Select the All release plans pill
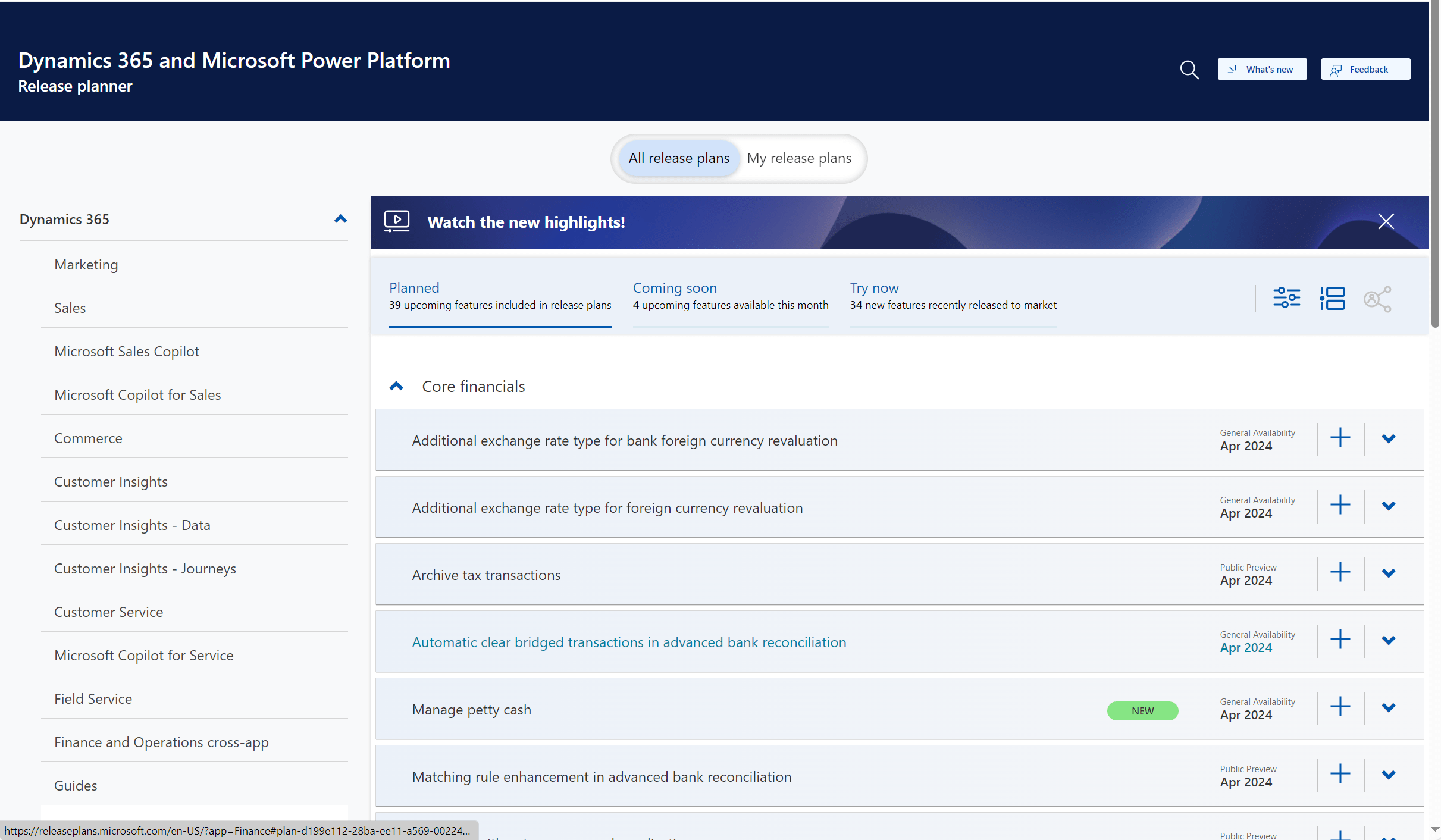1441x840 pixels. tap(678, 158)
